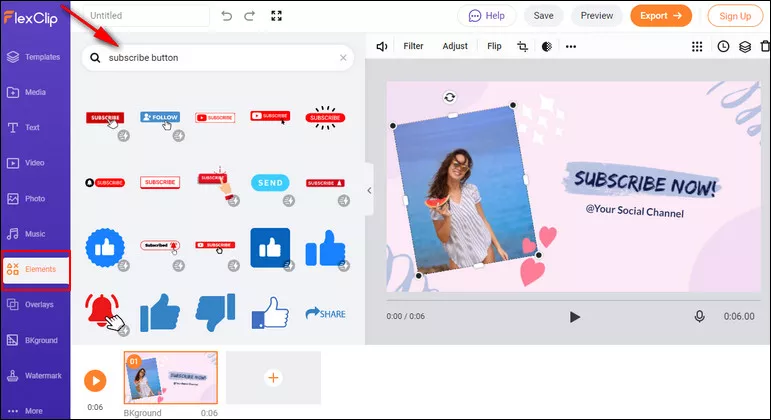This screenshot has height=420, width=771.
Task: Click the subscribe button search field
Action: click(x=217, y=58)
